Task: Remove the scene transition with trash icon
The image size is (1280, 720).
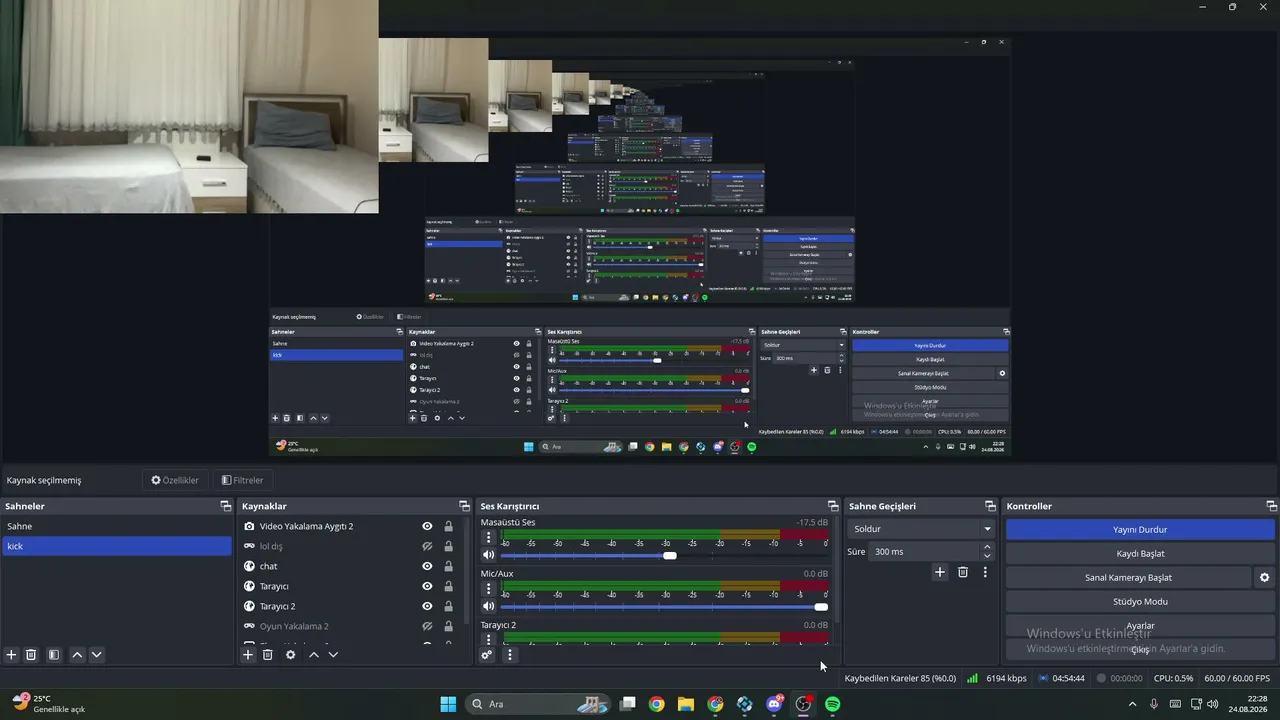Action: tap(963, 572)
